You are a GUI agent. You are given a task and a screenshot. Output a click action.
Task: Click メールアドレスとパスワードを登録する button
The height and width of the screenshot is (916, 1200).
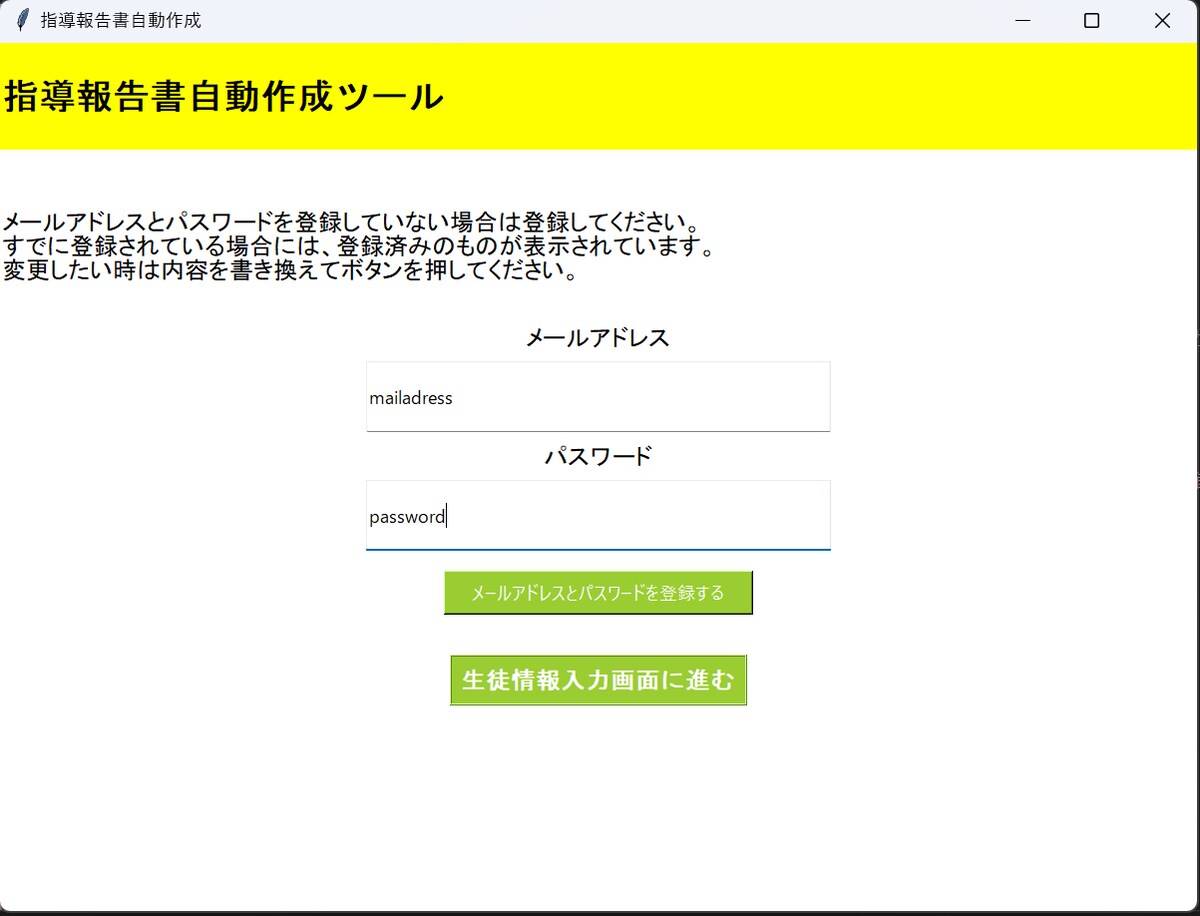(x=598, y=593)
